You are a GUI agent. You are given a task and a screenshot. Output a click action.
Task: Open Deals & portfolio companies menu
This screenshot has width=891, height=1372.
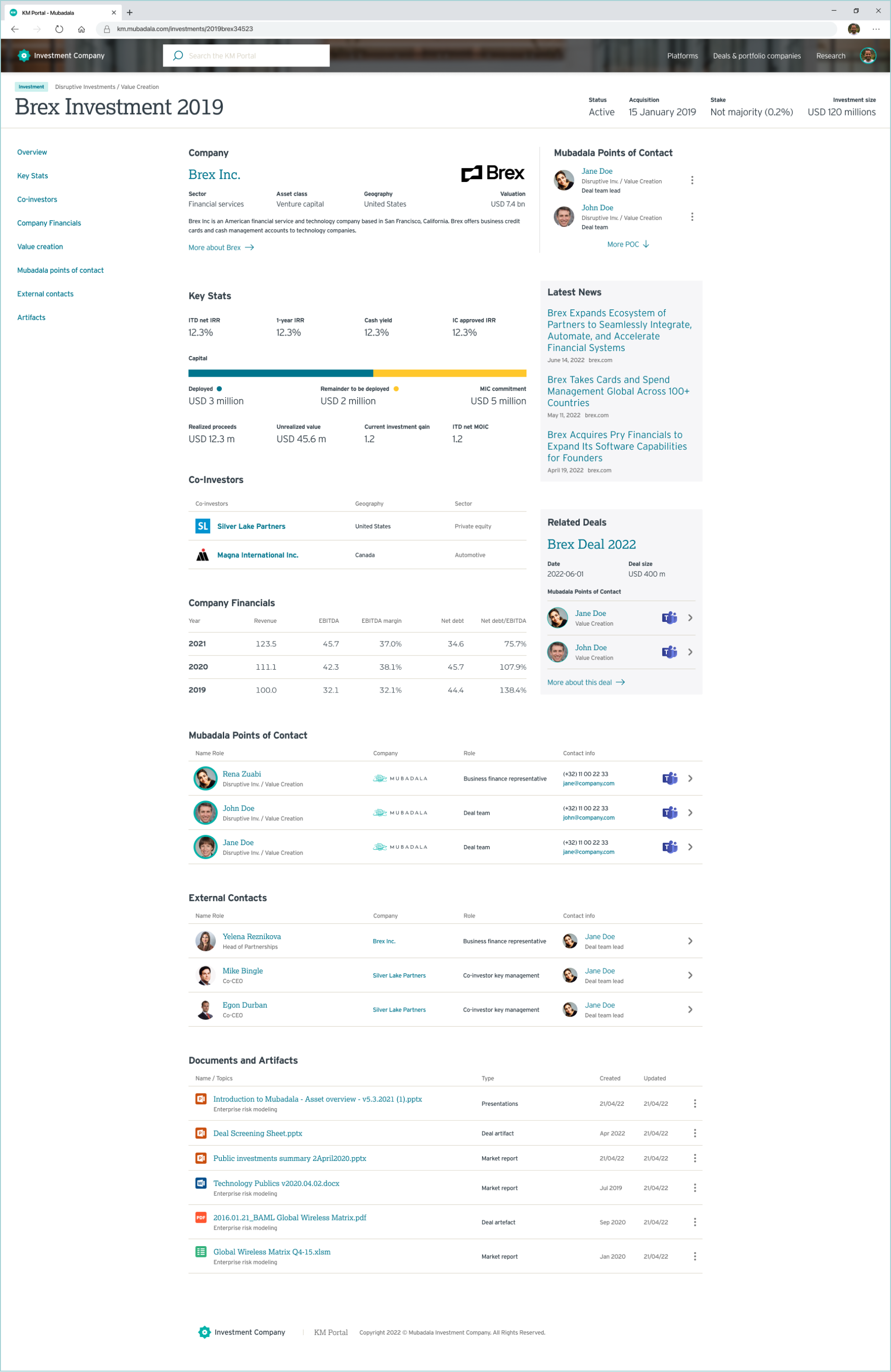(757, 56)
